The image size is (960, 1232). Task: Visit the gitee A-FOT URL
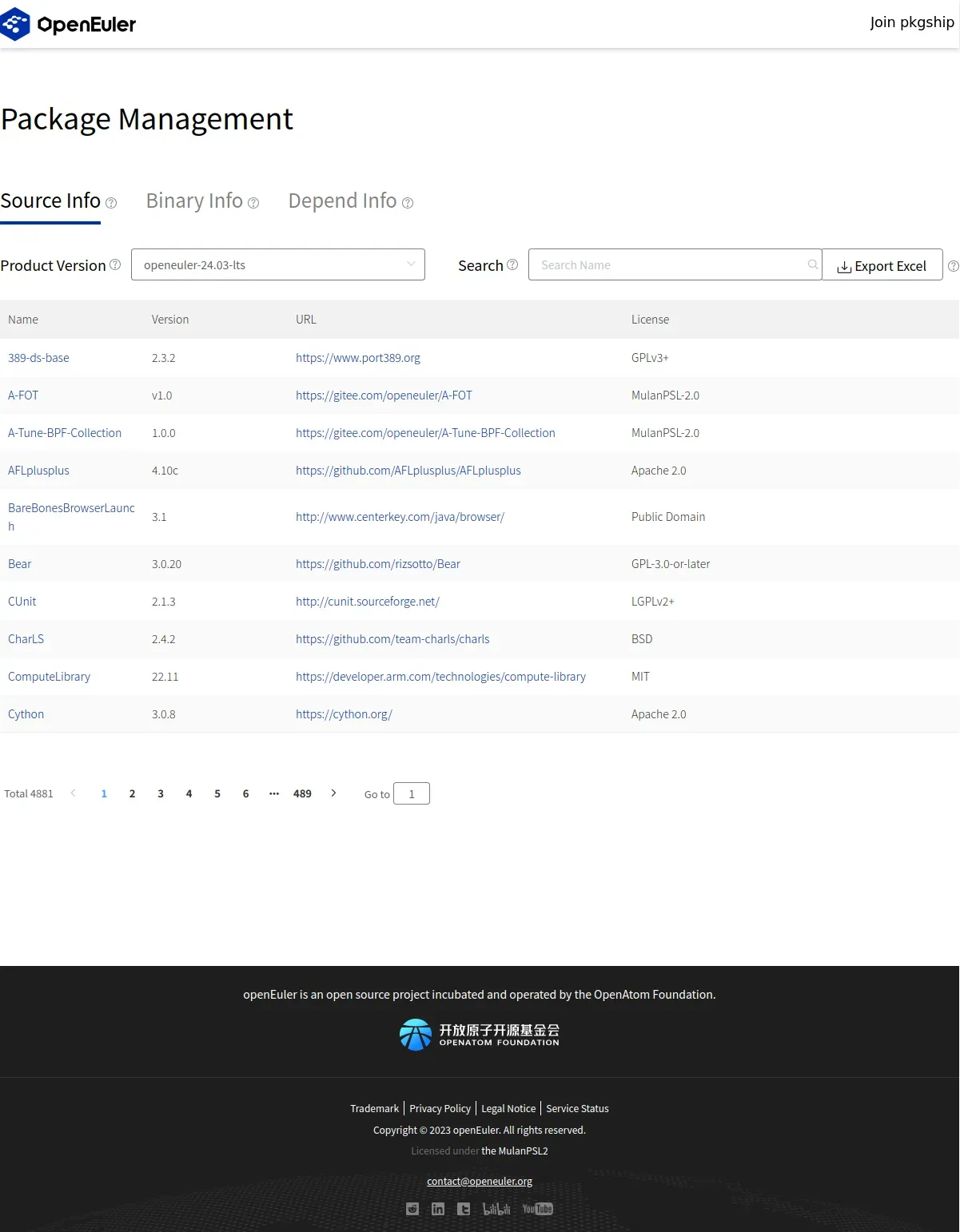tap(384, 395)
